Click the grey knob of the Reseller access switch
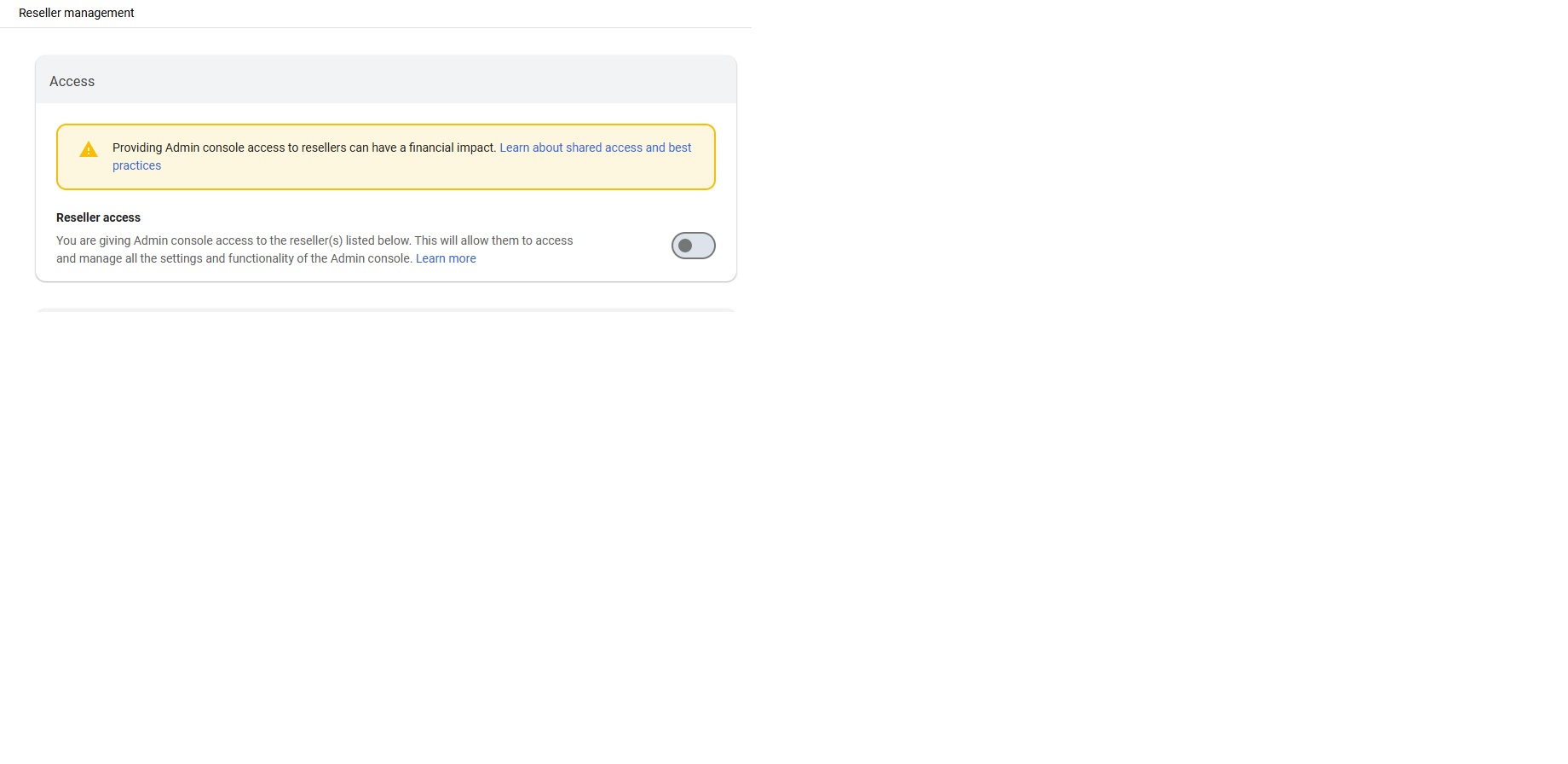The image size is (1568, 764). (x=685, y=246)
